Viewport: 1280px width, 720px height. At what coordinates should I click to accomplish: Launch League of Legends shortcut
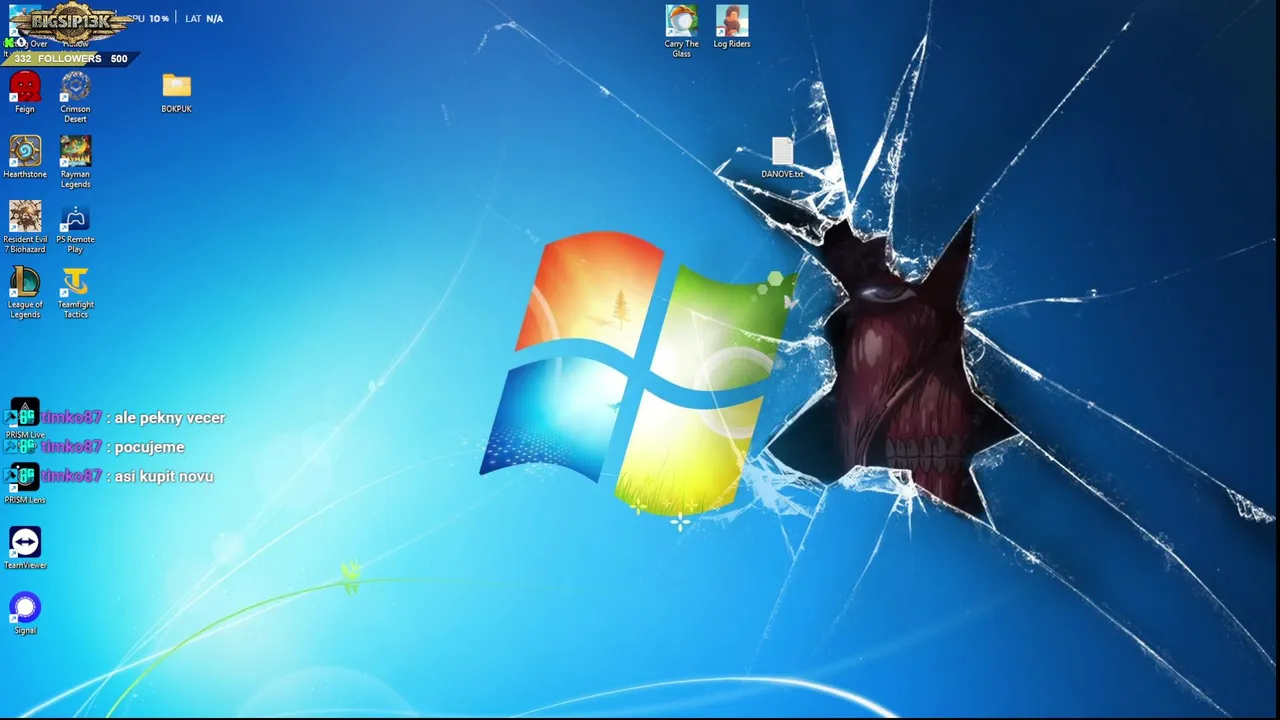(25, 292)
